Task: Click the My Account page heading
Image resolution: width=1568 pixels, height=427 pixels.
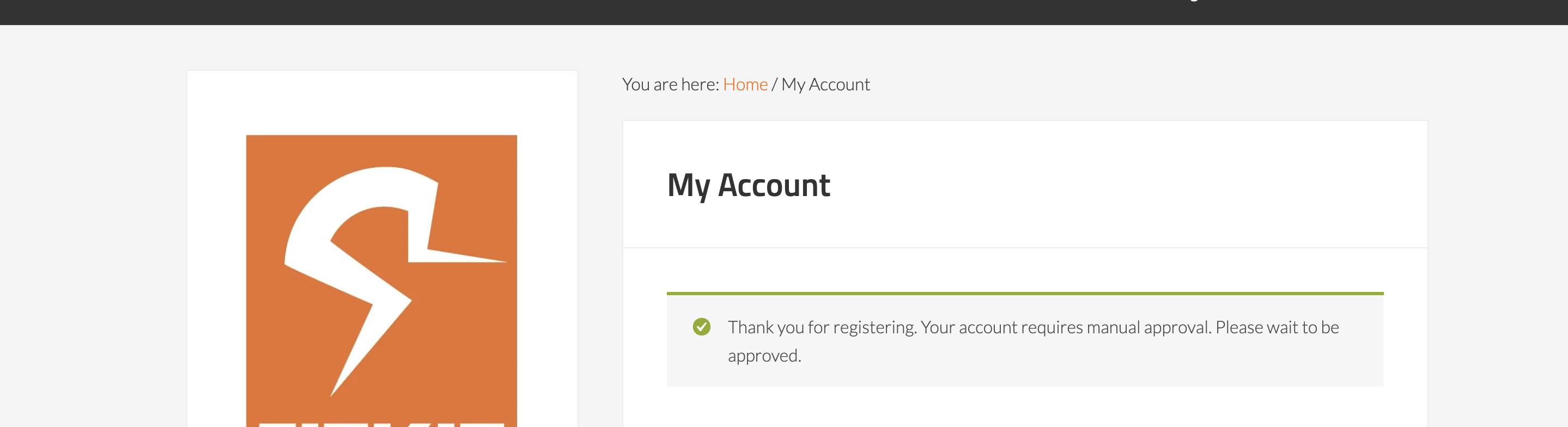Action: pyautogui.click(x=748, y=185)
